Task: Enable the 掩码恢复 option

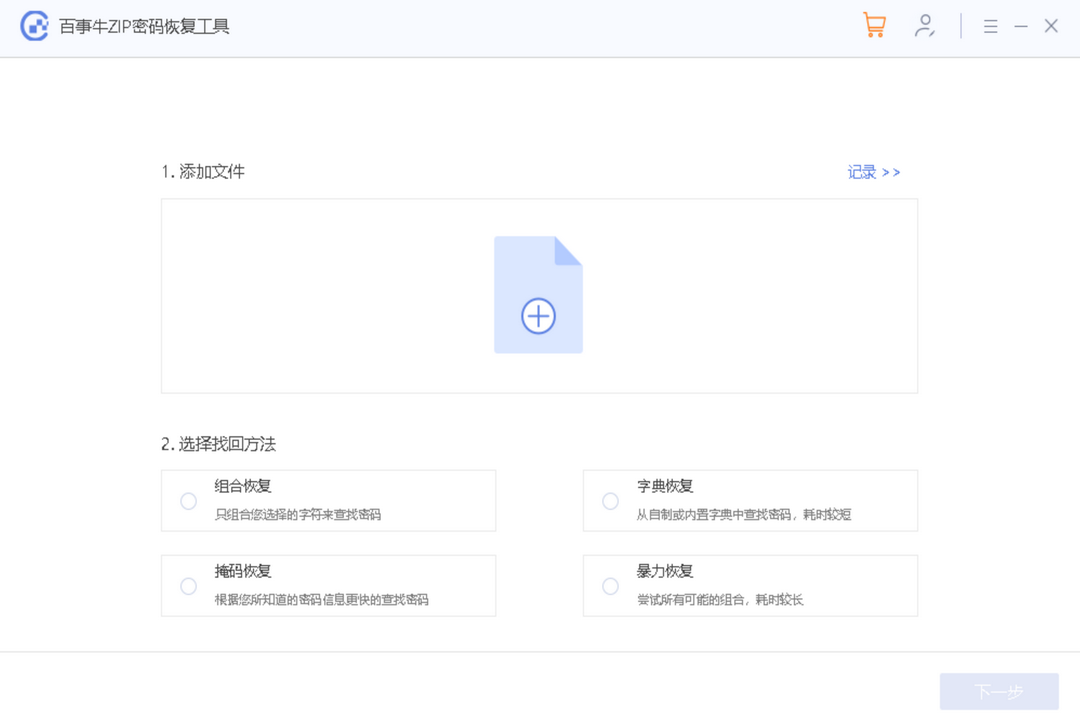Action: (188, 586)
